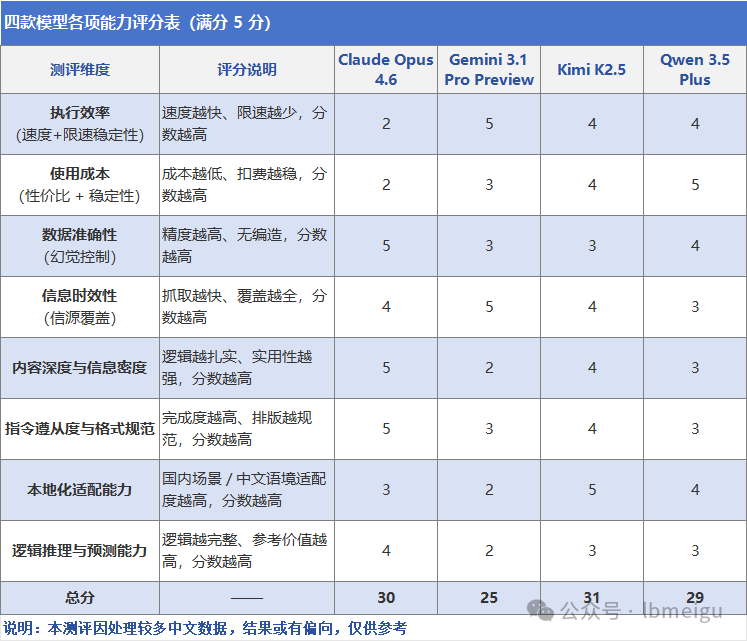Image resolution: width=747 pixels, height=641 pixels.
Task: Click description '国内场景 / 中文语境适配度越高'
Action: point(244,490)
